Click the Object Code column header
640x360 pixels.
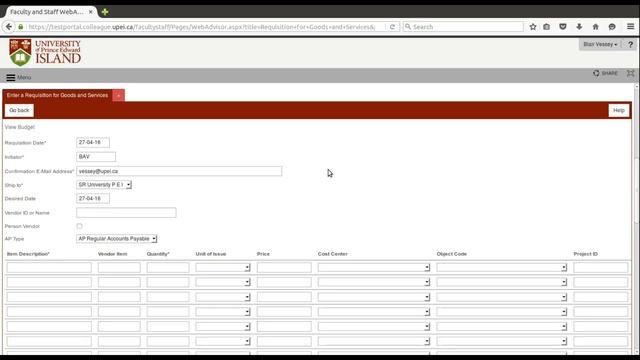[x=451, y=254]
